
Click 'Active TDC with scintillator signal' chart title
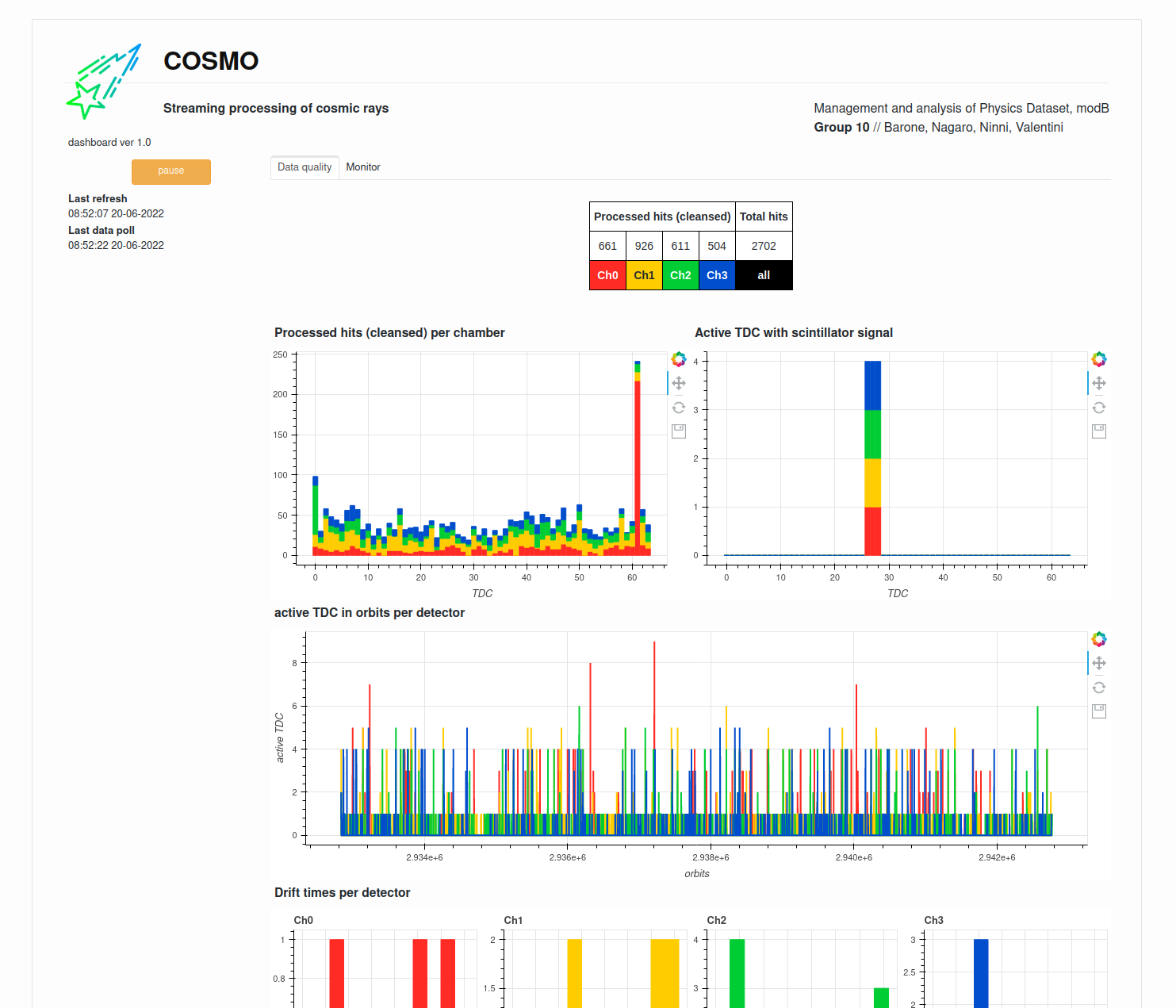point(794,332)
